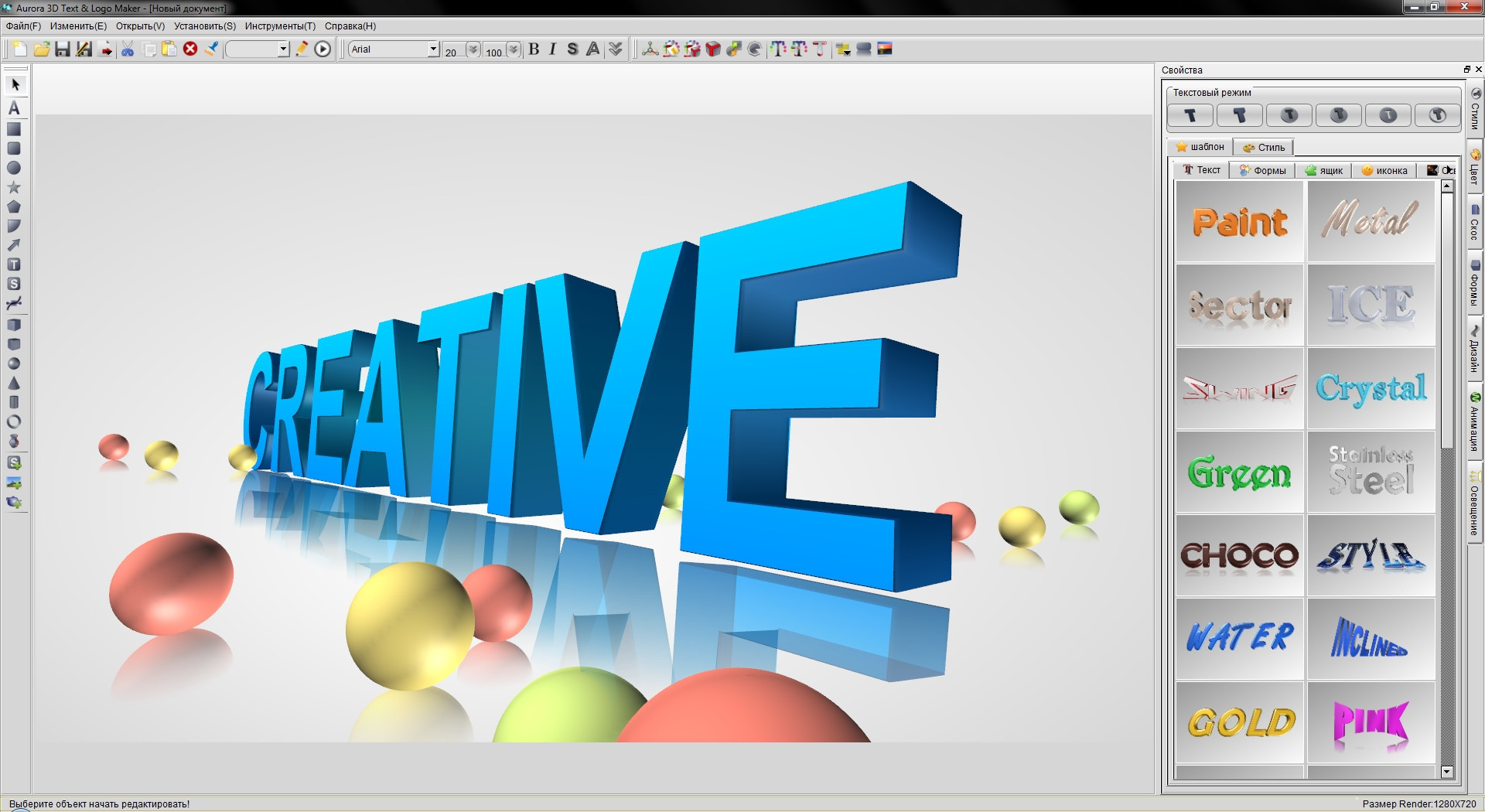
Task: Click the template list scroll-down arrow
Action: [1447, 771]
